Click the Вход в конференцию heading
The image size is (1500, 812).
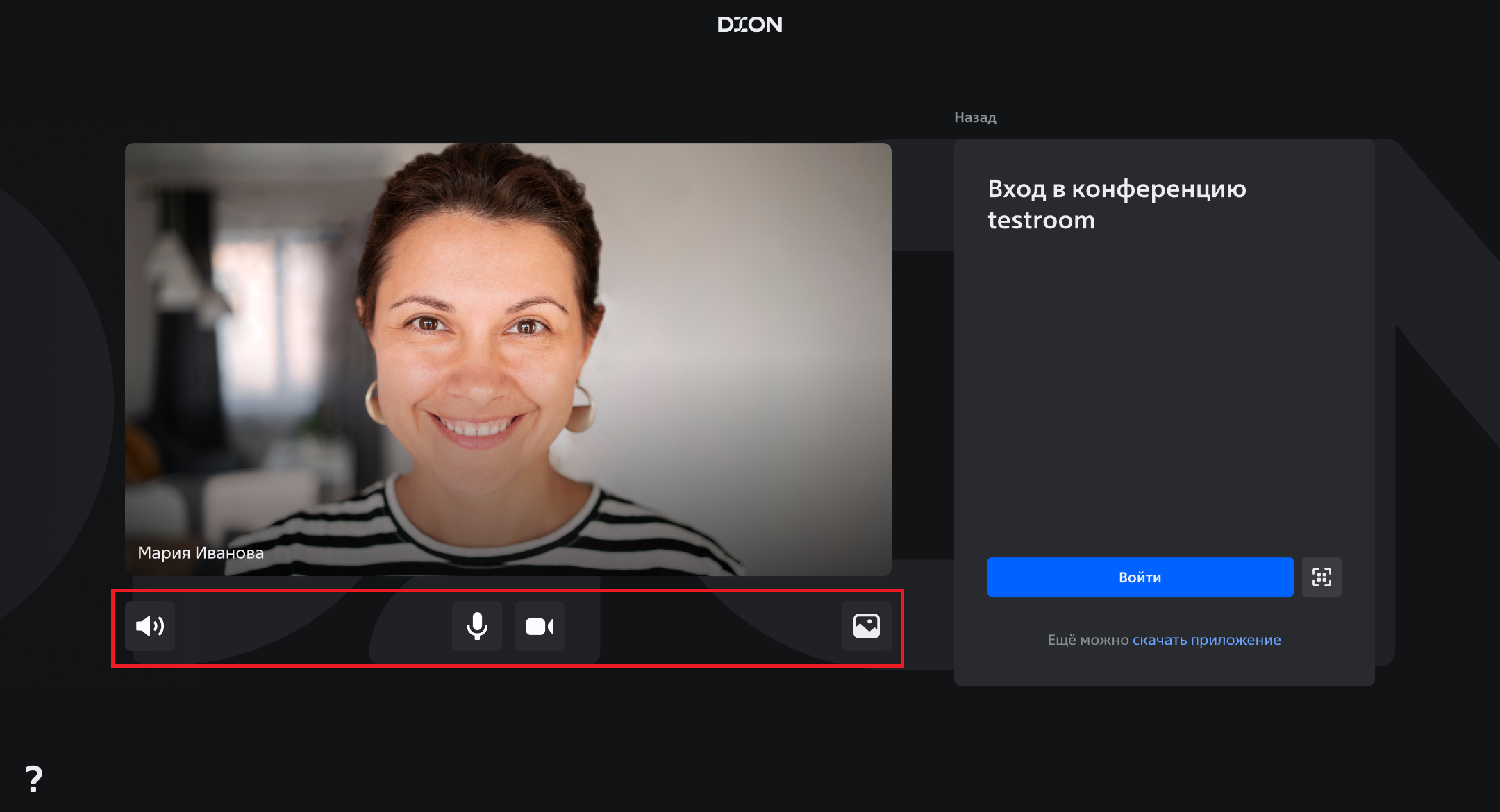tap(1117, 189)
